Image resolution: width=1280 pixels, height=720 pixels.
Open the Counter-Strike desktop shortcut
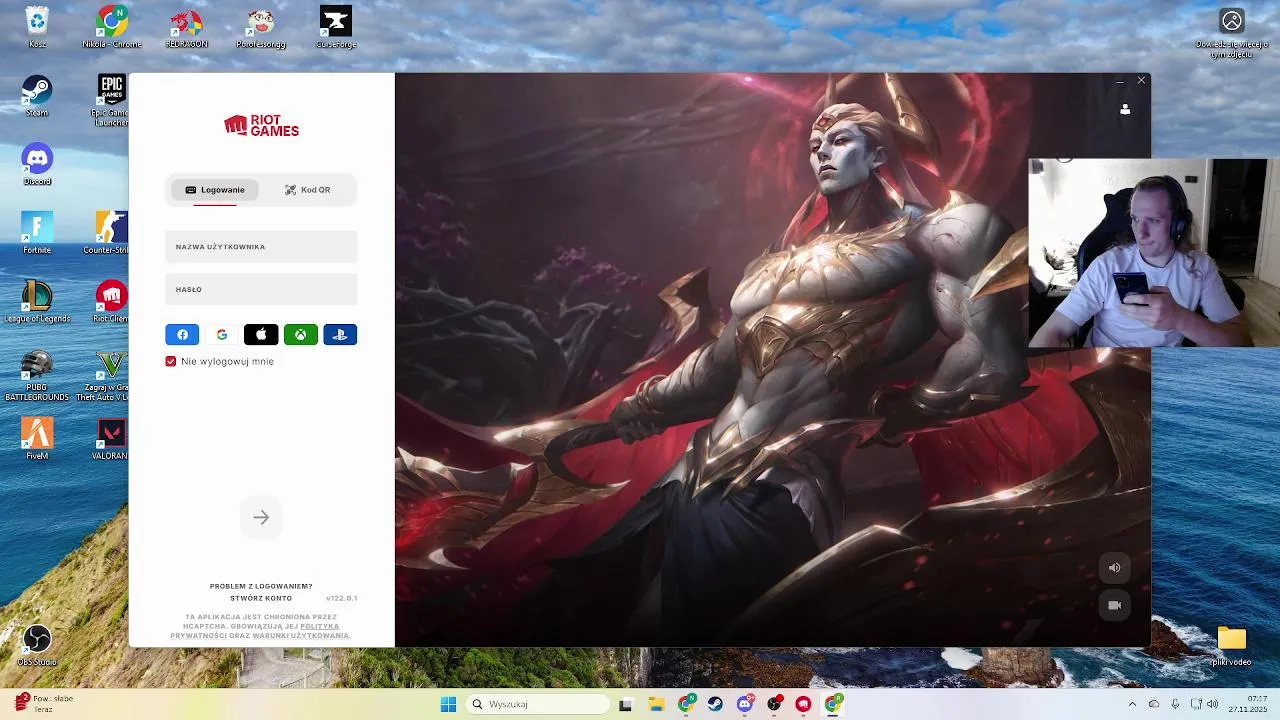(x=108, y=232)
